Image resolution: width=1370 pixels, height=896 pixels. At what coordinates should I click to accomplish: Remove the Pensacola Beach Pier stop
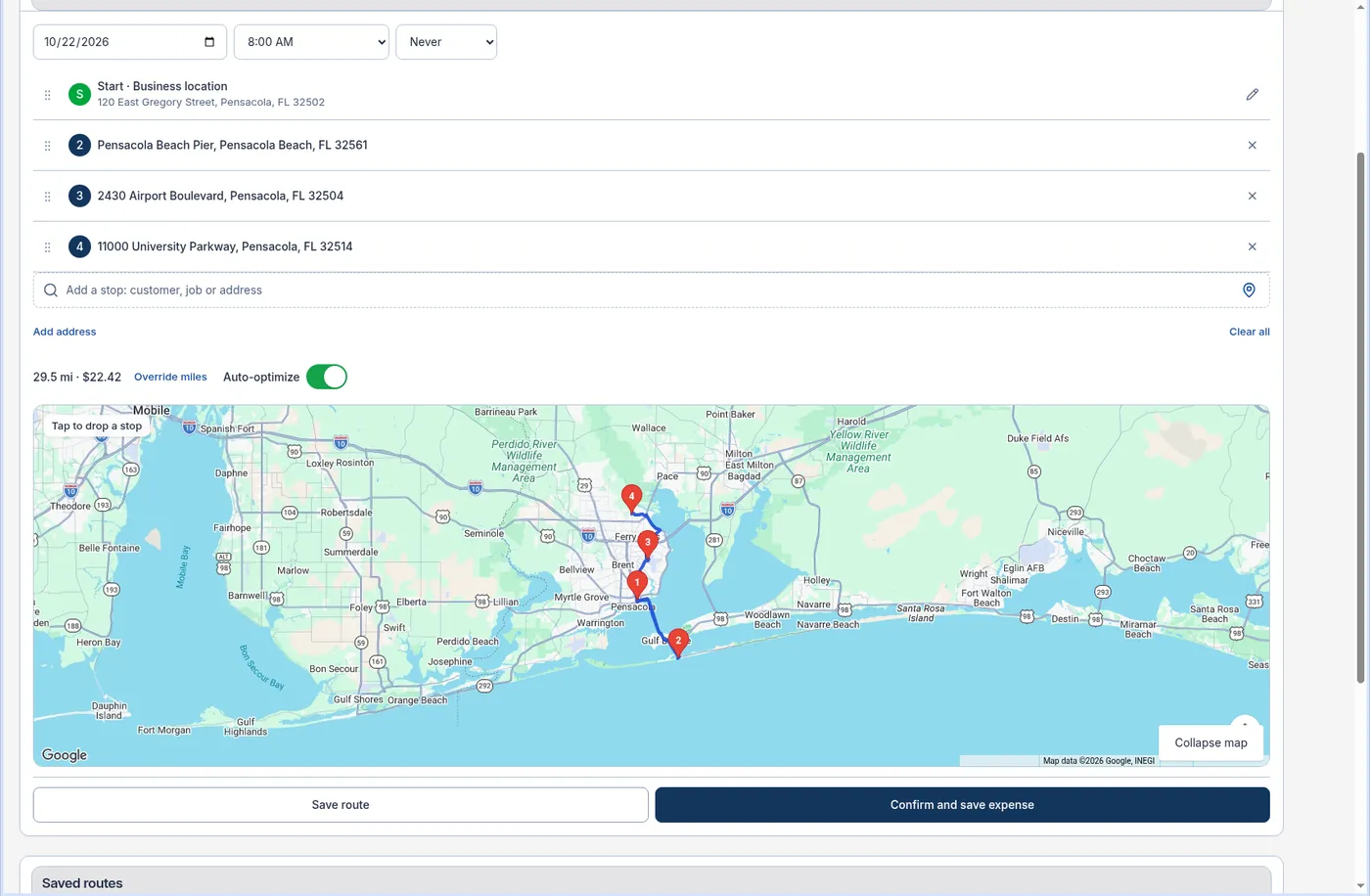[1252, 146]
